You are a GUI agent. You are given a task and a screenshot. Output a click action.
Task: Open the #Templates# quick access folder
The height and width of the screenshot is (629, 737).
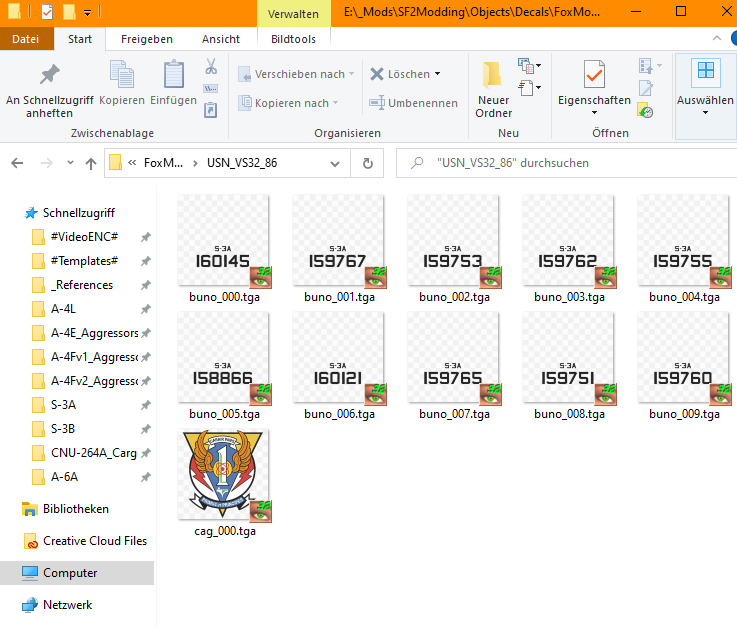tap(84, 260)
